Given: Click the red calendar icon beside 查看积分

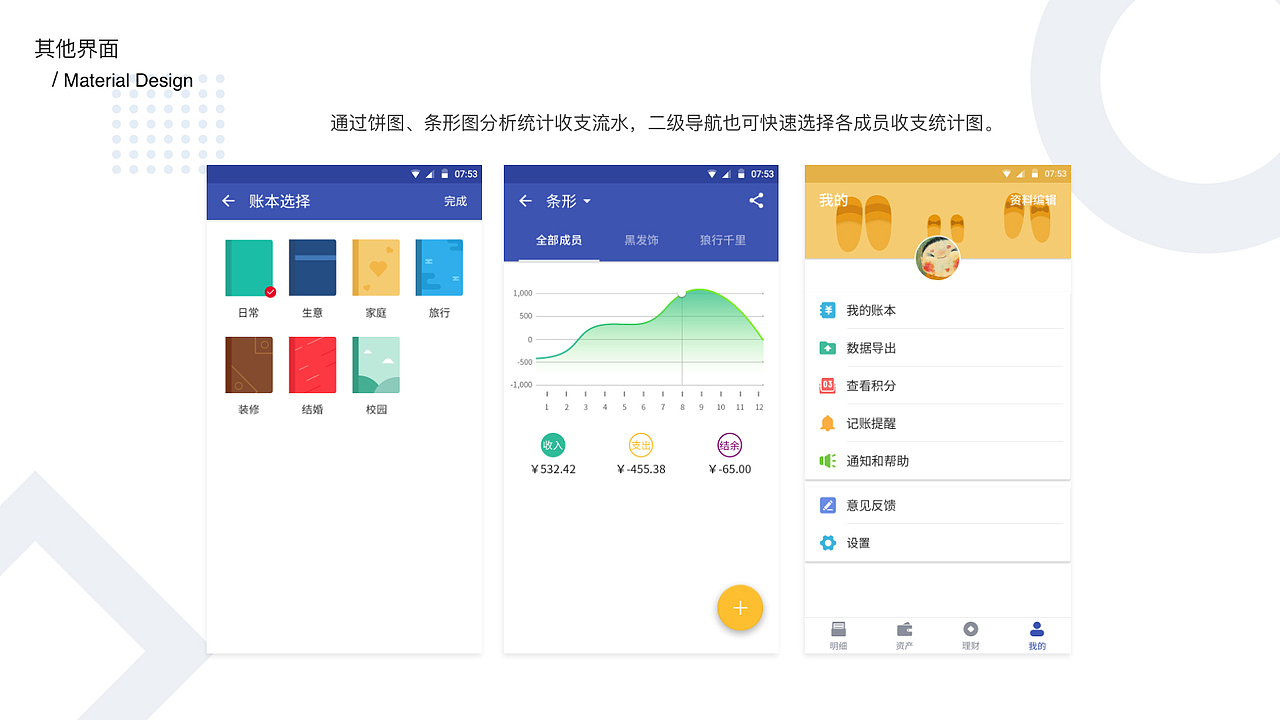Looking at the screenshot, I should pos(827,385).
